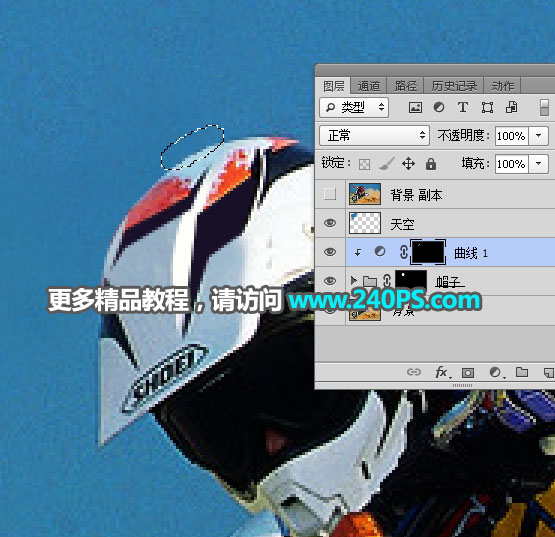Switch to the 动作 tab
Image resolution: width=555 pixels, height=537 pixels.
[x=502, y=86]
